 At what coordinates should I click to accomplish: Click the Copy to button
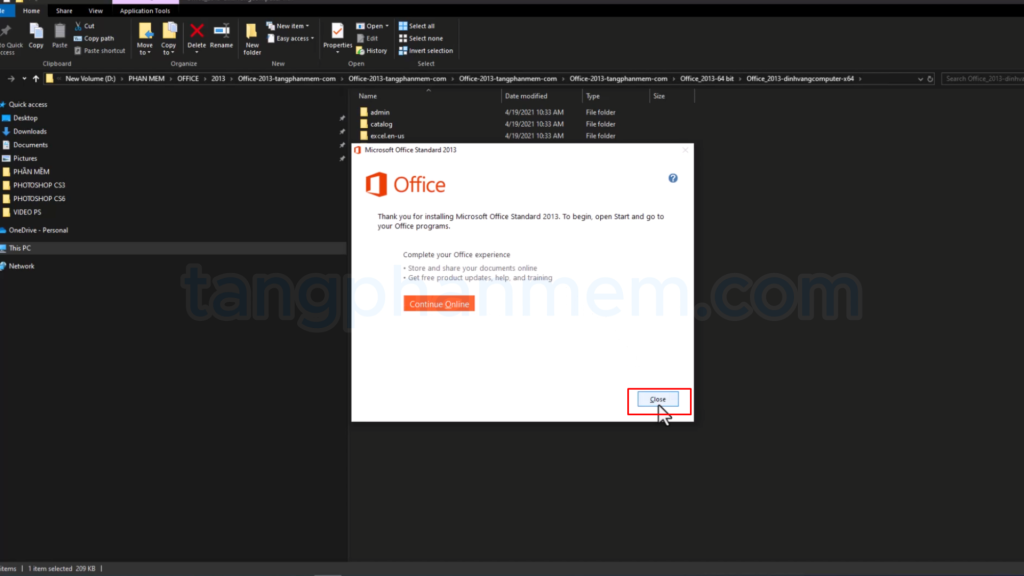169,39
